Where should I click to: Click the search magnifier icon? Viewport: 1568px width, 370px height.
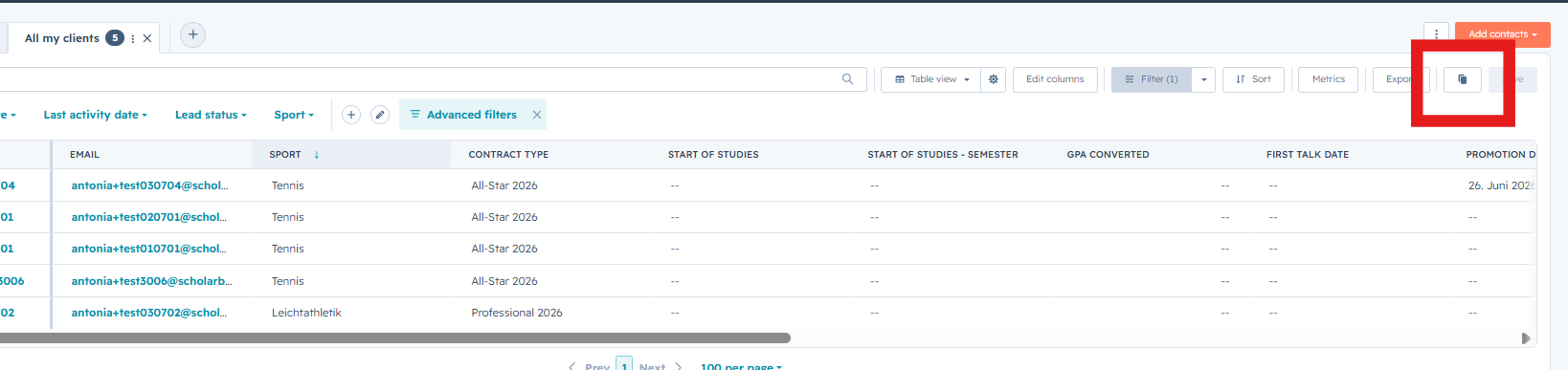[847, 79]
